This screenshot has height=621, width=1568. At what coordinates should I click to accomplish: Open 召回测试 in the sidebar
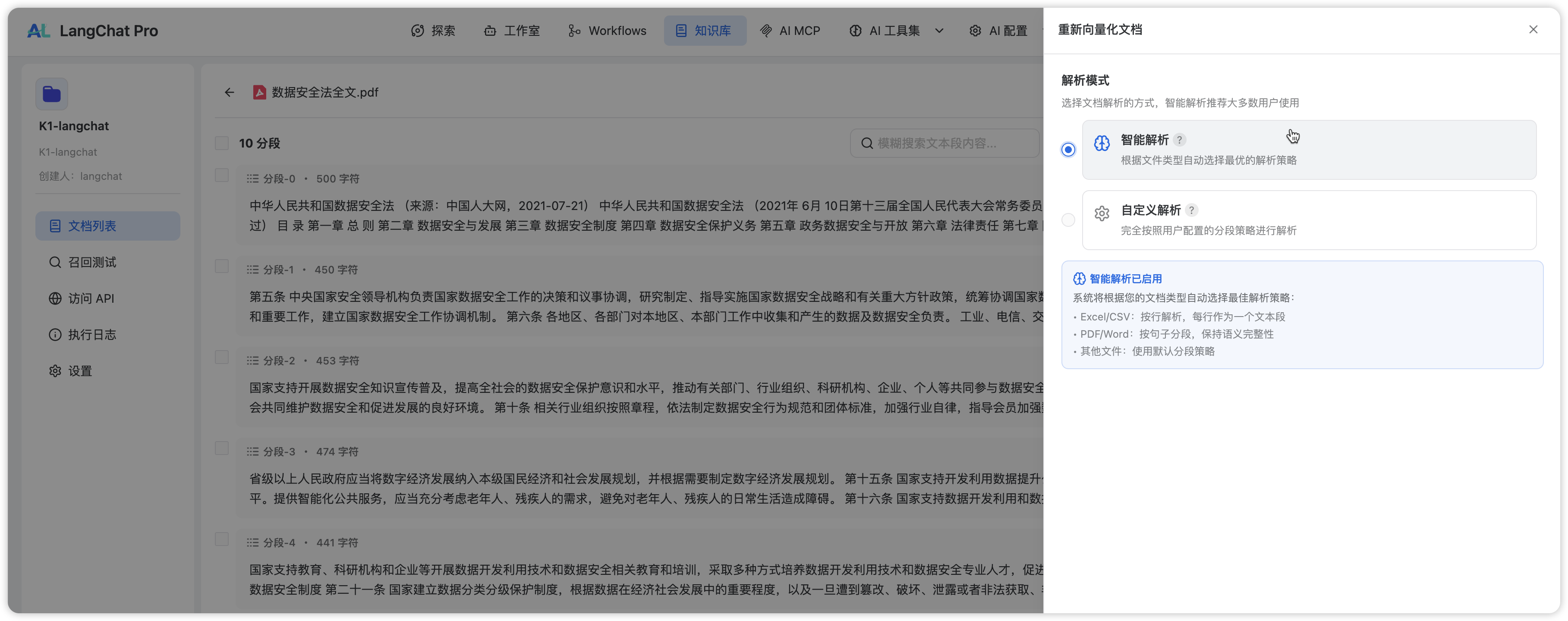click(x=91, y=262)
